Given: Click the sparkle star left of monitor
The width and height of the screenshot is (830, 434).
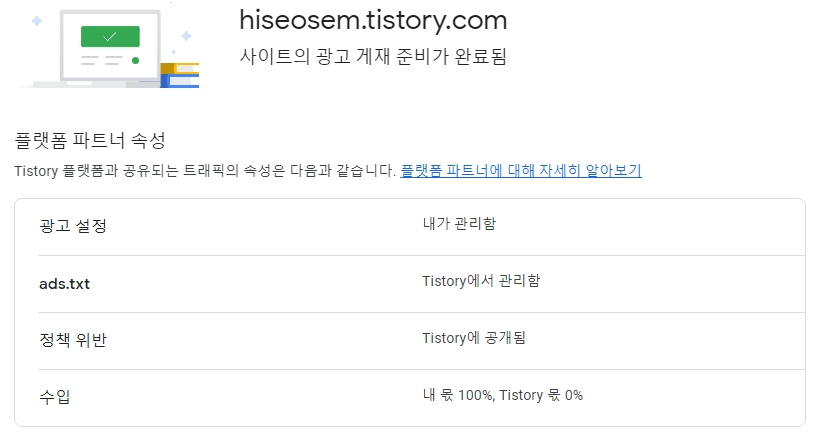Looking at the screenshot, I should (37, 20).
